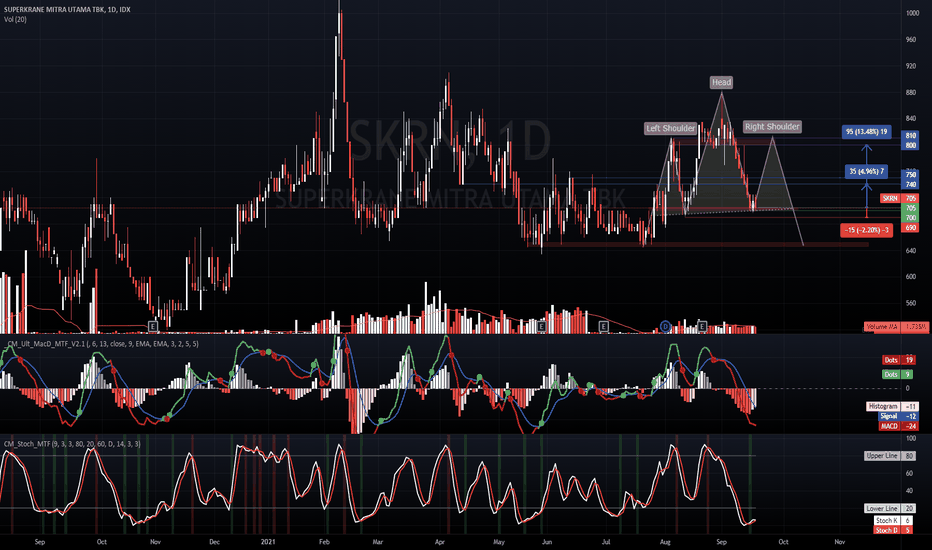Click the Stoch D 5 label
Viewport: 932px width, 550px height.
893,530
